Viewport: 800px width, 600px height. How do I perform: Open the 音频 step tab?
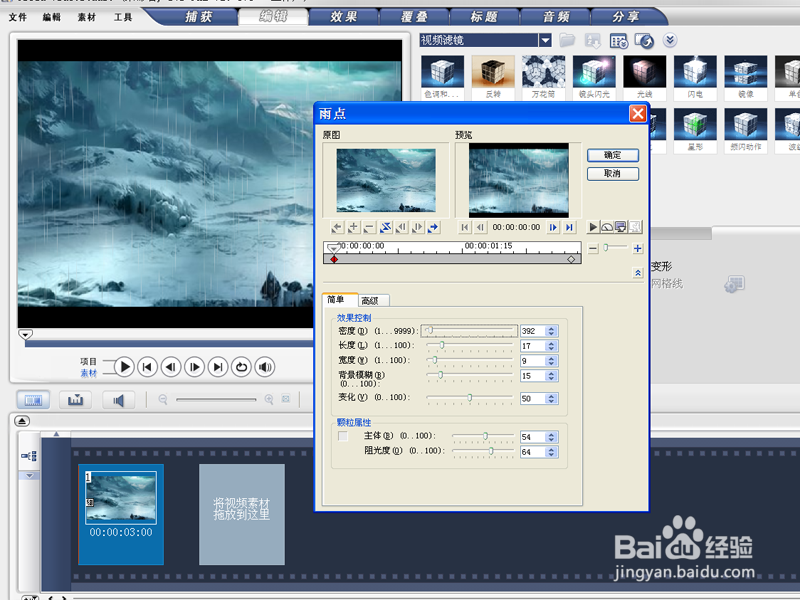point(556,17)
